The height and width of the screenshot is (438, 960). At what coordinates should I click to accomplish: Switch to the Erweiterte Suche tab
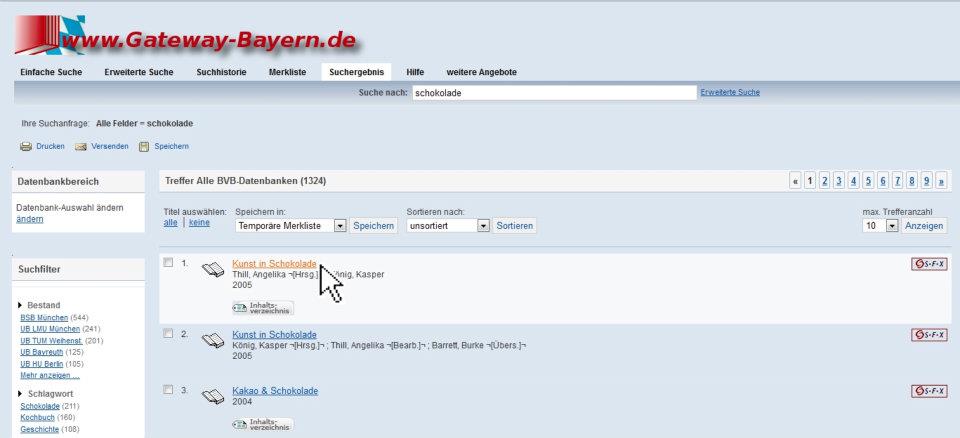point(139,72)
